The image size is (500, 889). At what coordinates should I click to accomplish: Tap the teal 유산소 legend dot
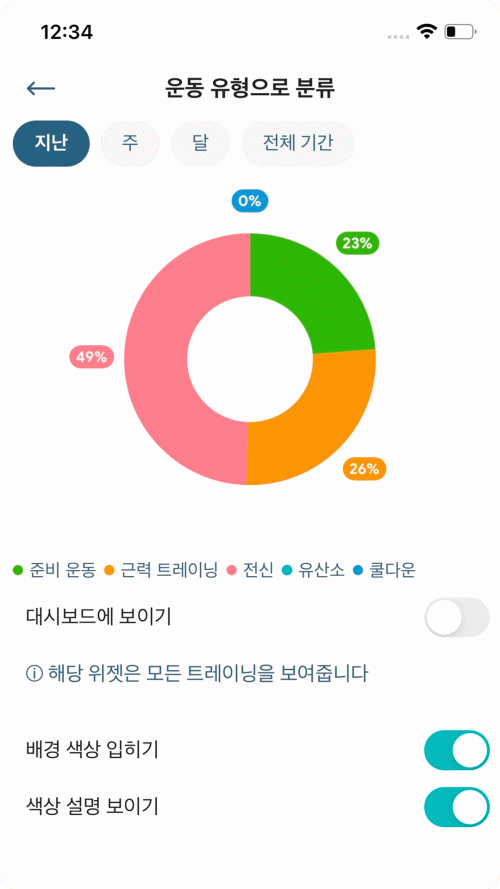coord(287,570)
